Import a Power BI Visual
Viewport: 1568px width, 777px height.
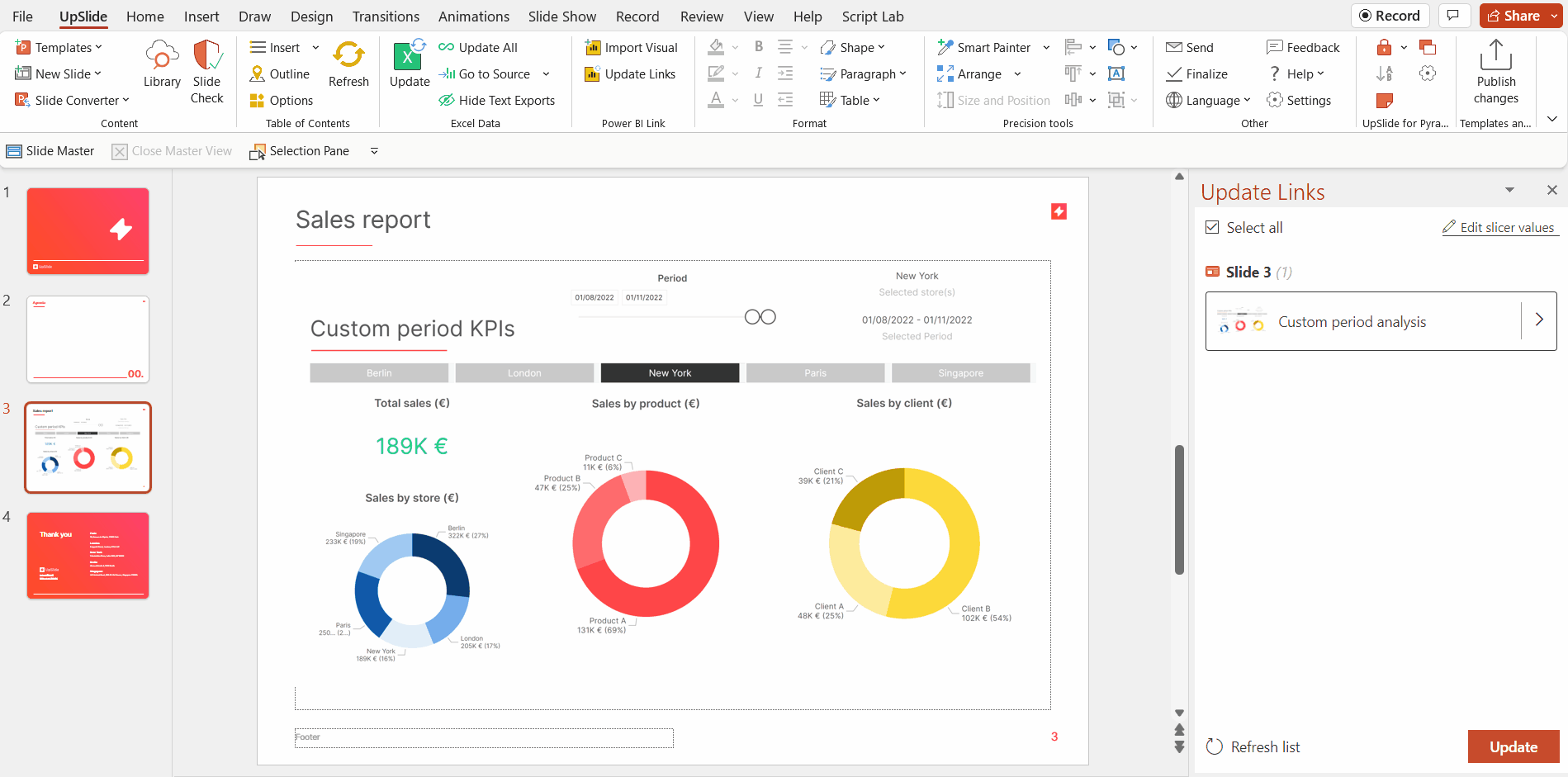point(631,47)
